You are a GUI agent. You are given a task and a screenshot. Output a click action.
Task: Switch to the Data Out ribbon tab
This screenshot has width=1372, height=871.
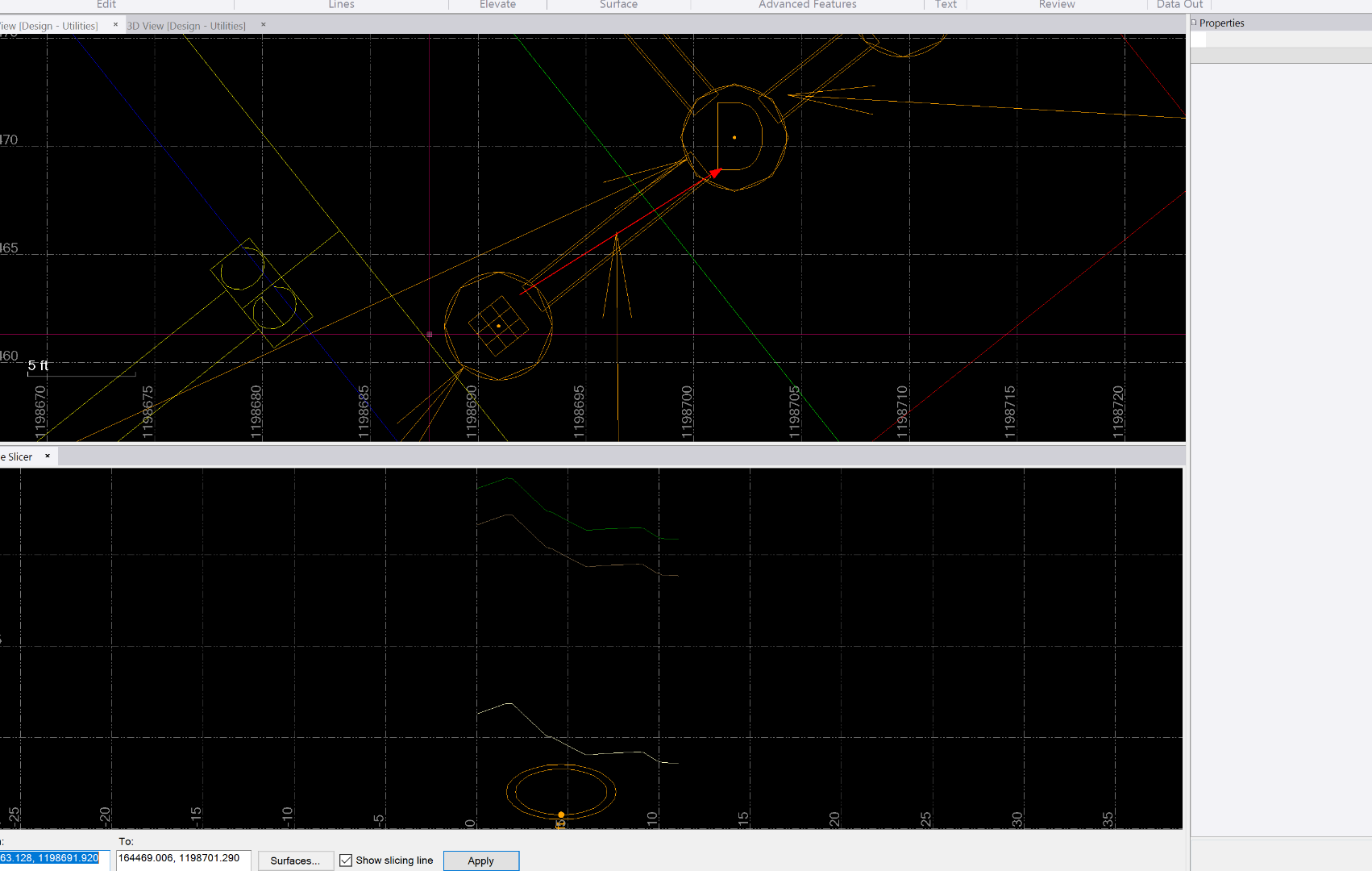(1179, 5)
